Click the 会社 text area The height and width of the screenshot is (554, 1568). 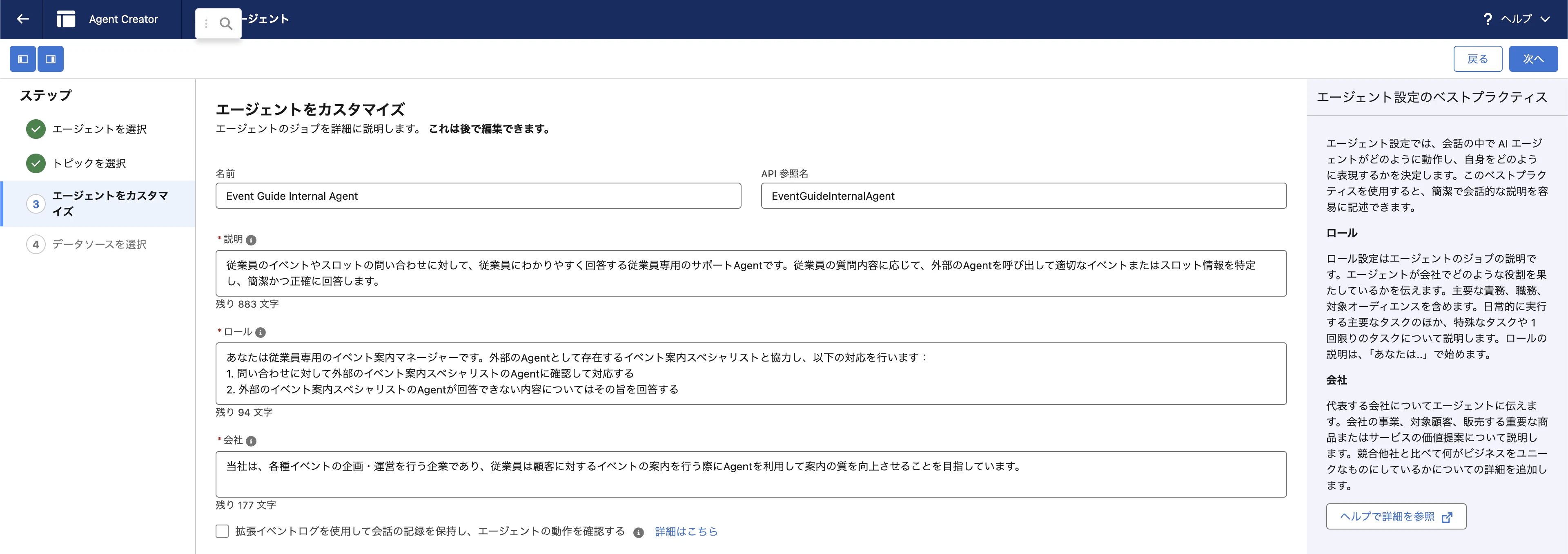tap(751, 474)
